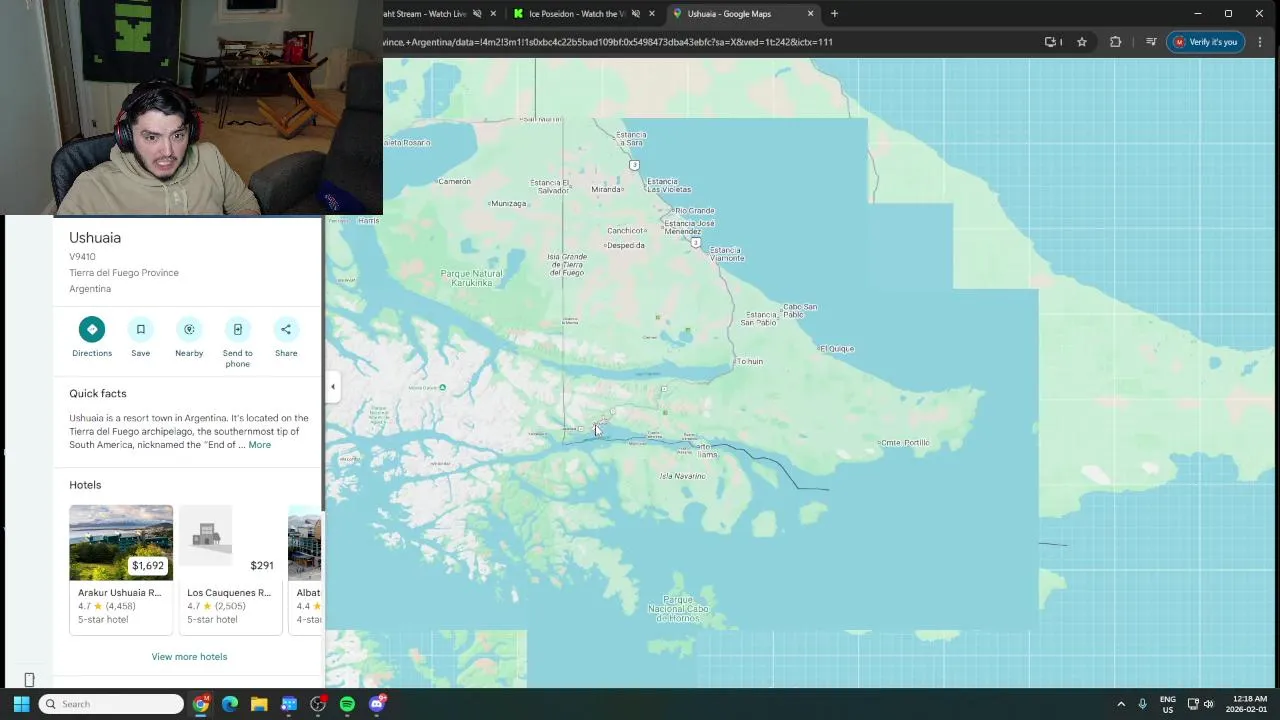
Task: Select the $291 hotel price
Action: pos(262,566)
